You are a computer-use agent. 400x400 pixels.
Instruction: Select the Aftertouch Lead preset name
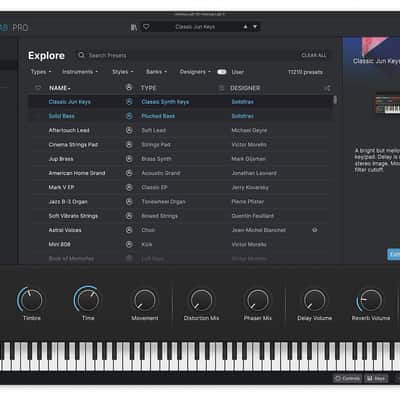click(69, 130)
